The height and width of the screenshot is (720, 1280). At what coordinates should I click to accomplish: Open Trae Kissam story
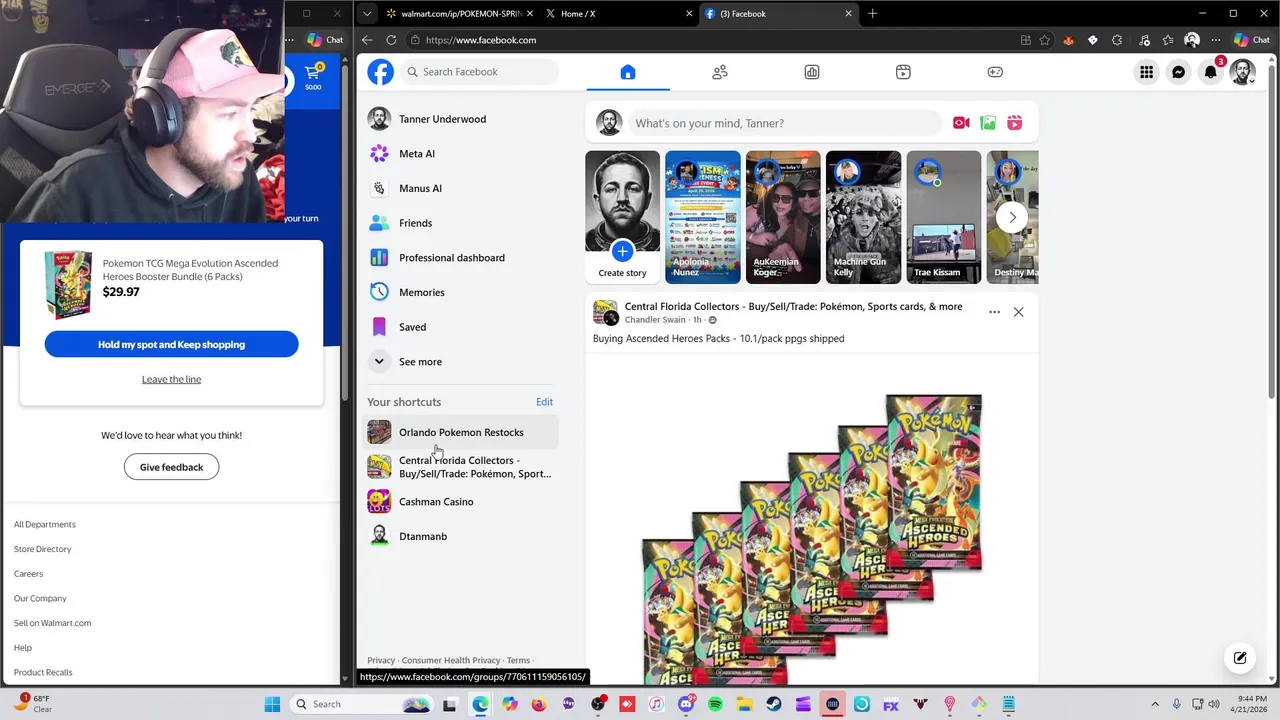pyautogui.click(x=944, y=217)
